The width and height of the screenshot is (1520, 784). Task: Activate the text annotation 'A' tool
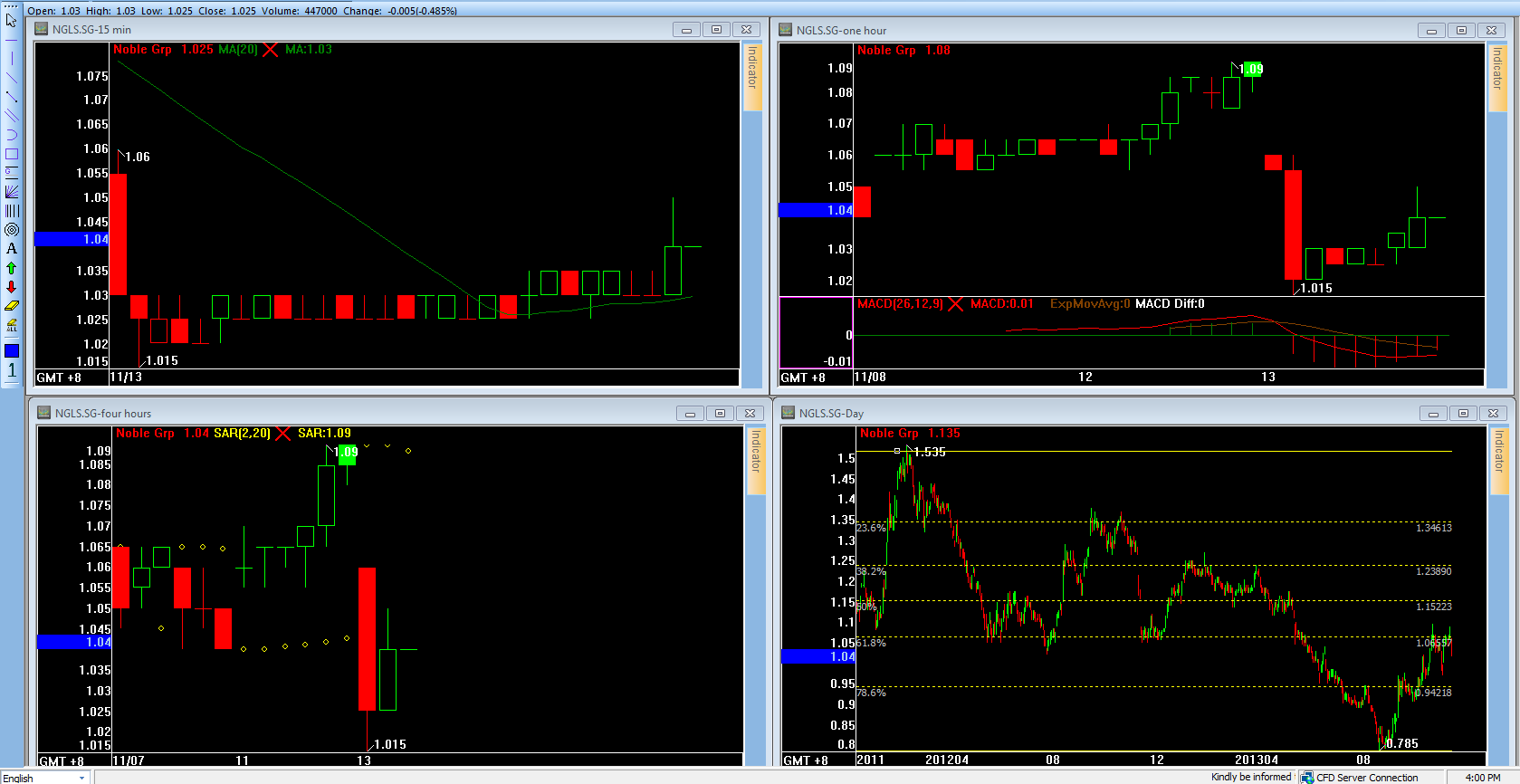click(x=11, y=249)
